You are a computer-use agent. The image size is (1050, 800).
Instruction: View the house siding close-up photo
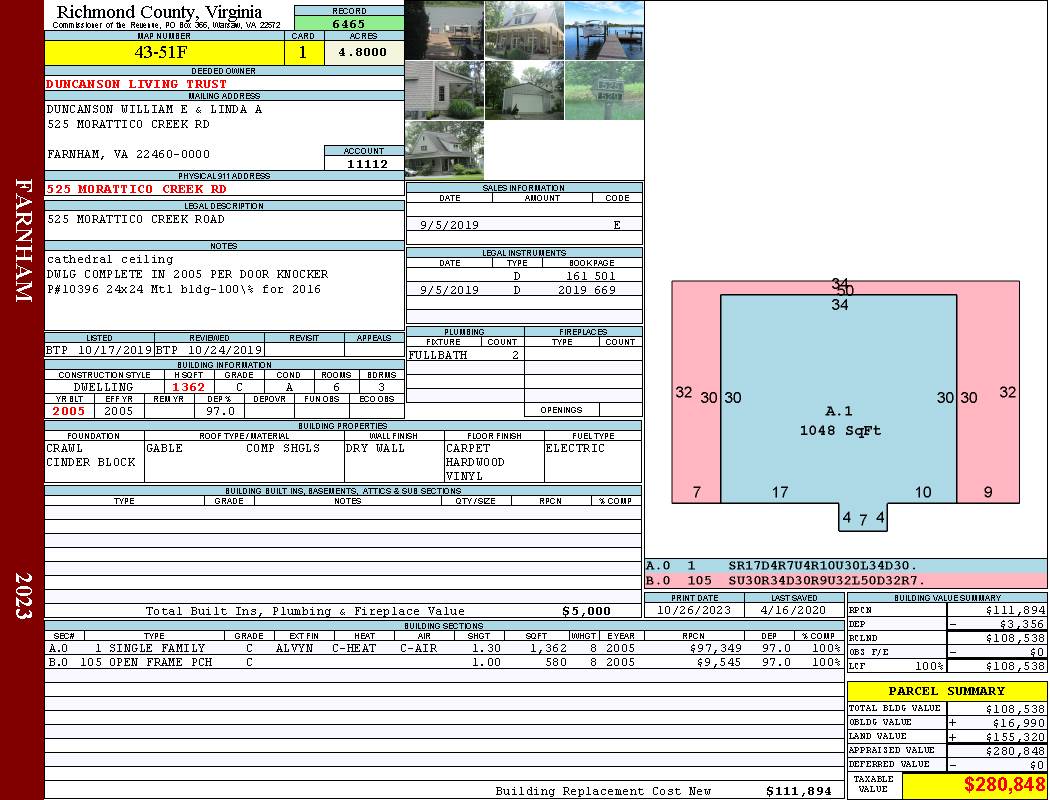point(444,90)
